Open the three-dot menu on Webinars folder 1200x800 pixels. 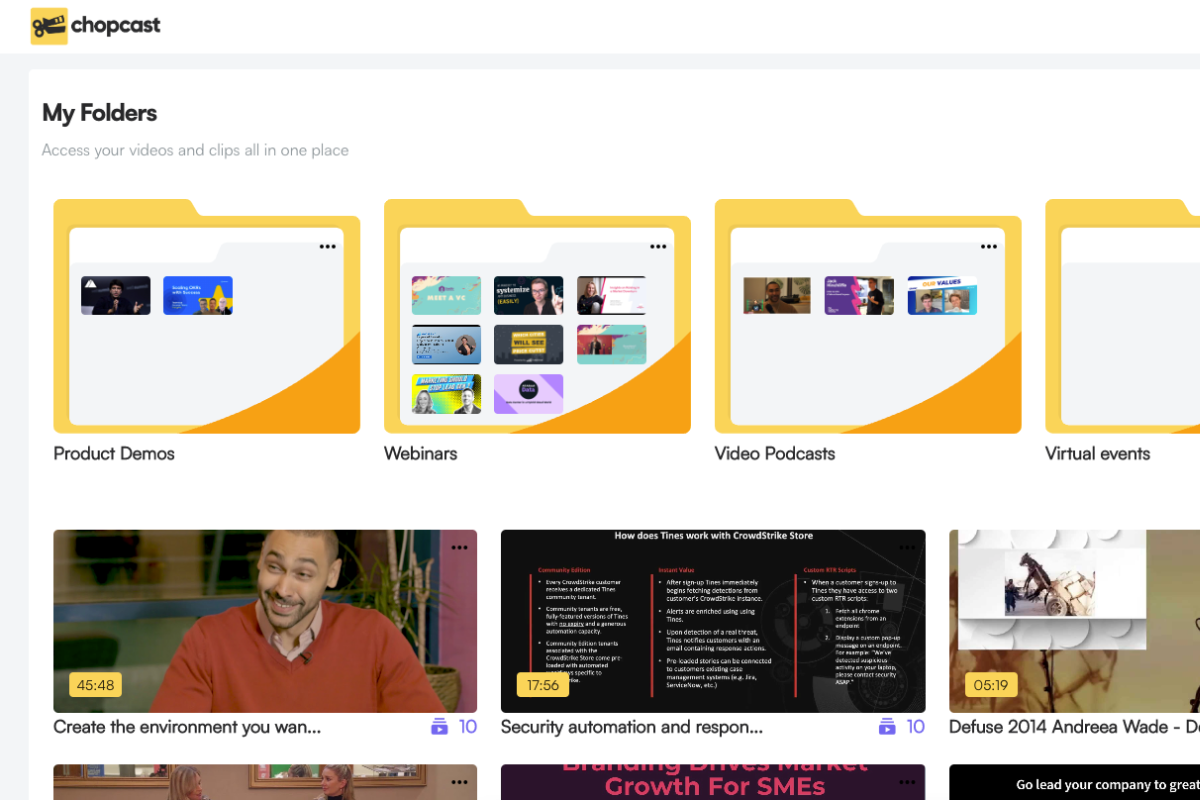pyautogui.click(x=658, y=246)
